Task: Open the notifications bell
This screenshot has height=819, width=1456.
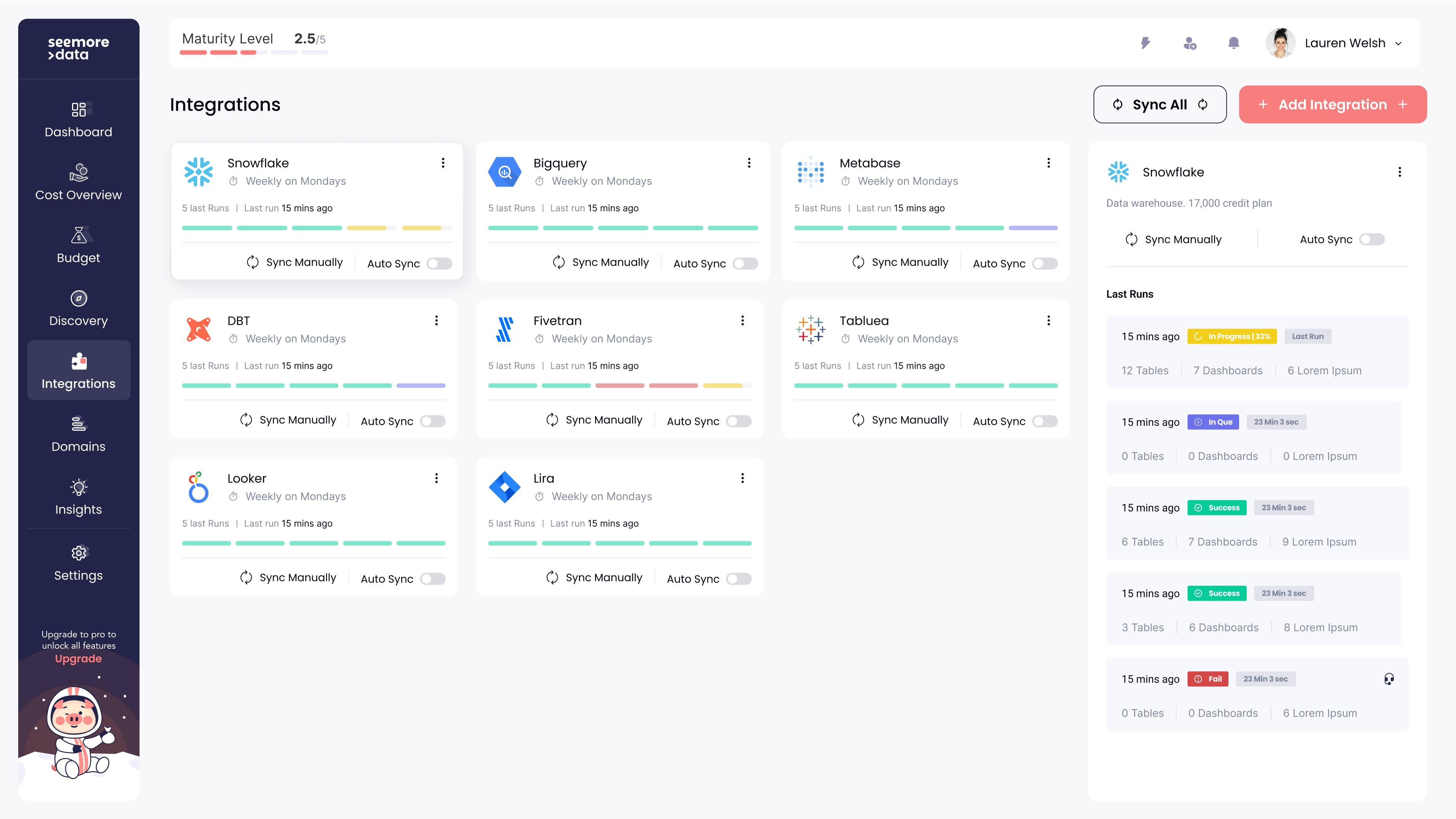Action: point(1234,43)
